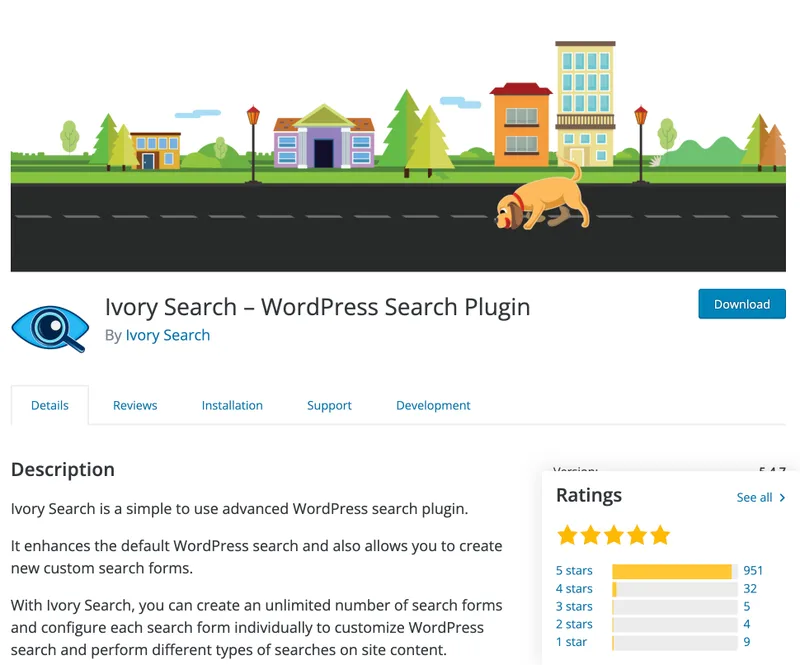Screen dimensions: 800x665
Task: Click the plugin title Ivory Search – WordPress Search Plugin
Action: coord(317,307)
